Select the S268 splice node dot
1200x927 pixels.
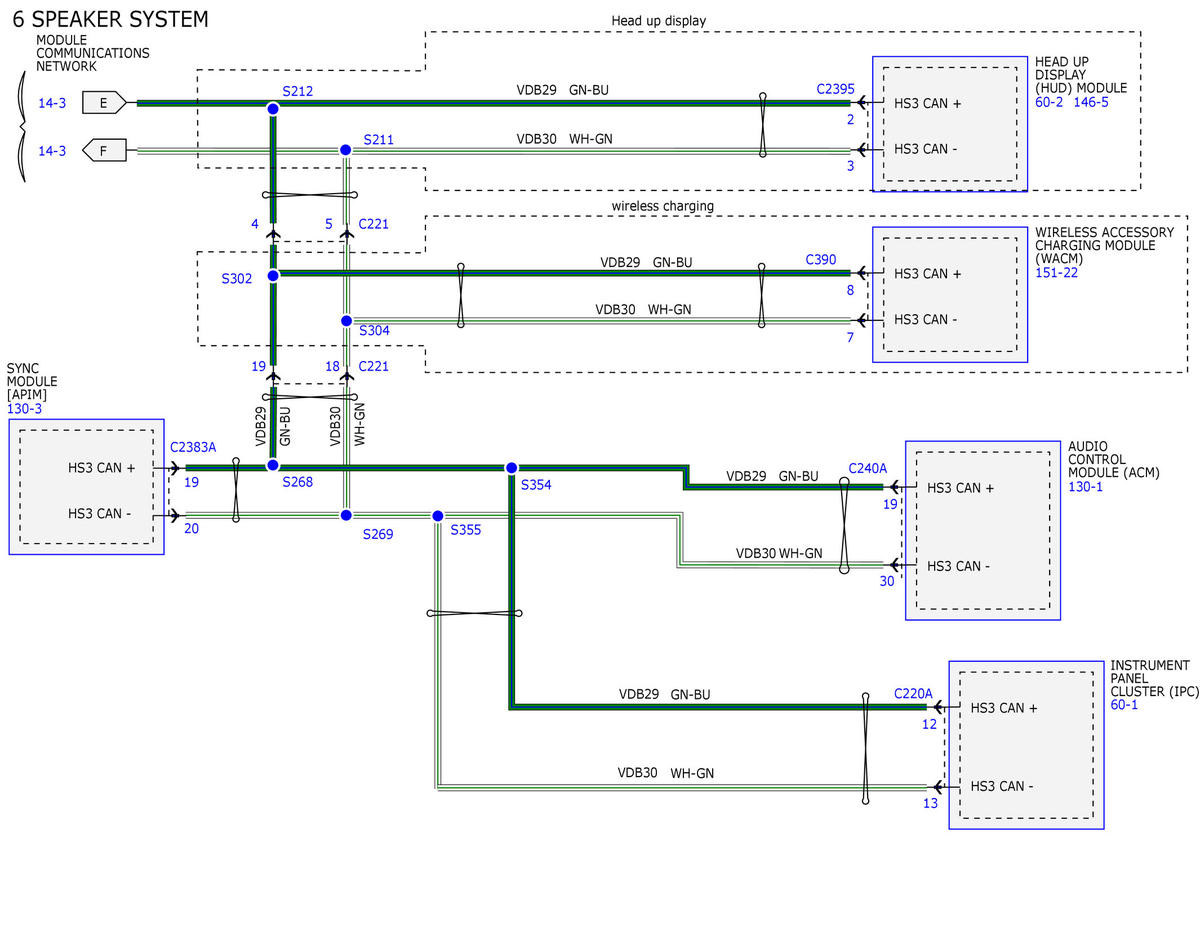pyautogui.click(x=272, y=466)
